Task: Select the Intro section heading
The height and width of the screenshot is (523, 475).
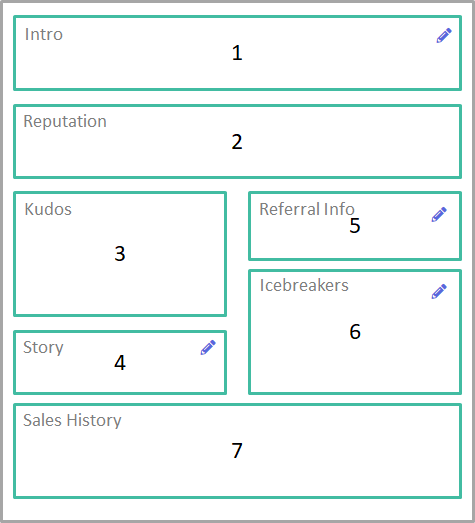Action: click(44, 34)
